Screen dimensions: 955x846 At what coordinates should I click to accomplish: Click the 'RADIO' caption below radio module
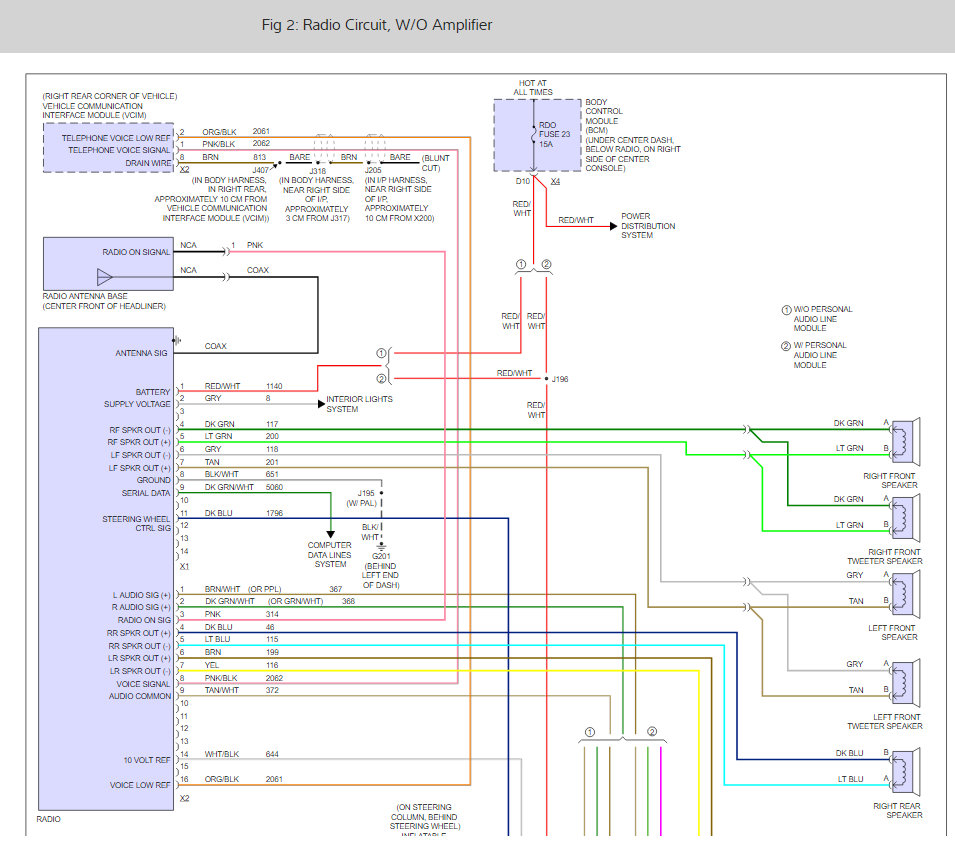tap(48, 819)
